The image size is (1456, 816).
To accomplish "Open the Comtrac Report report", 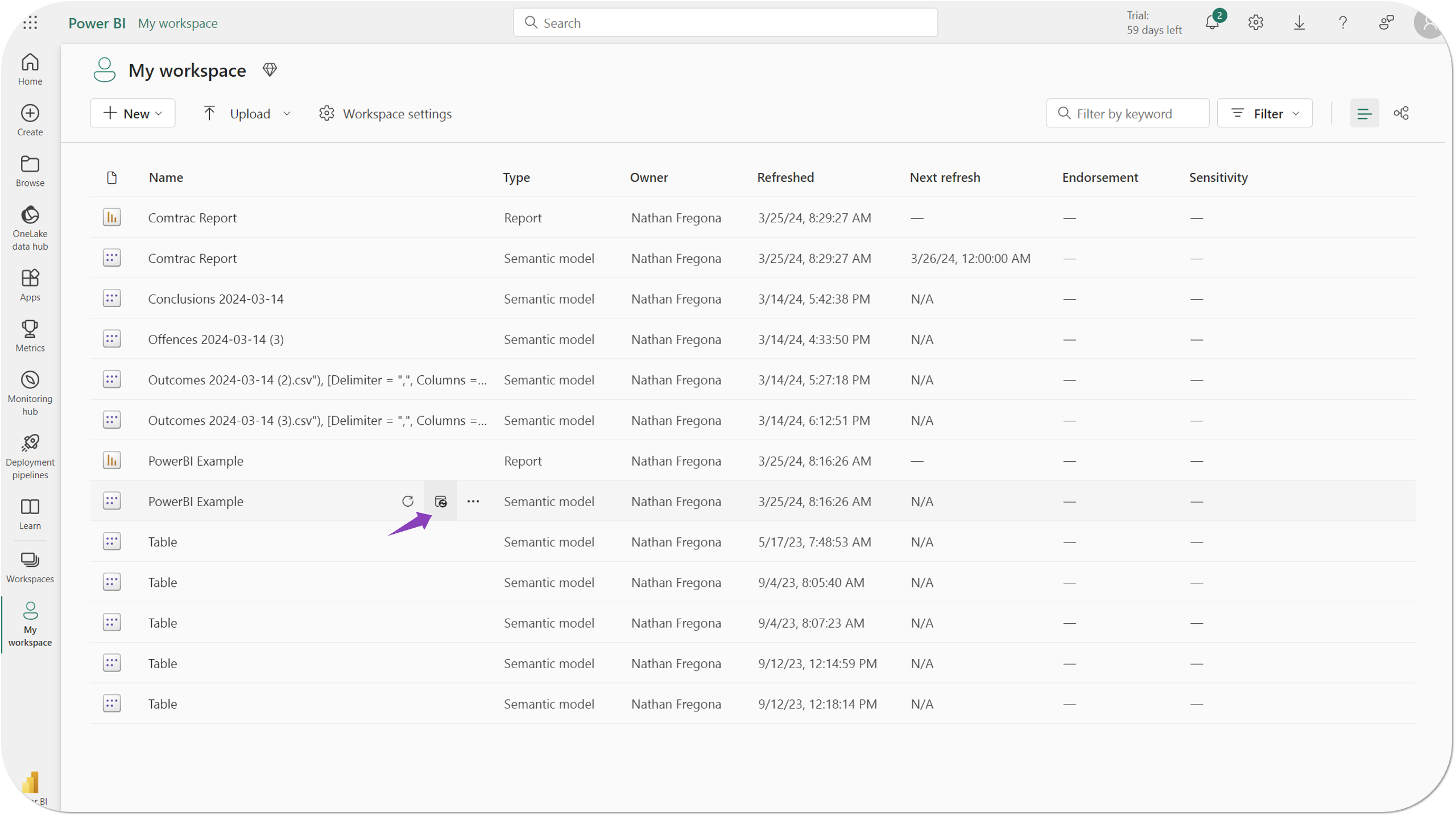I will tap(192, 218).
